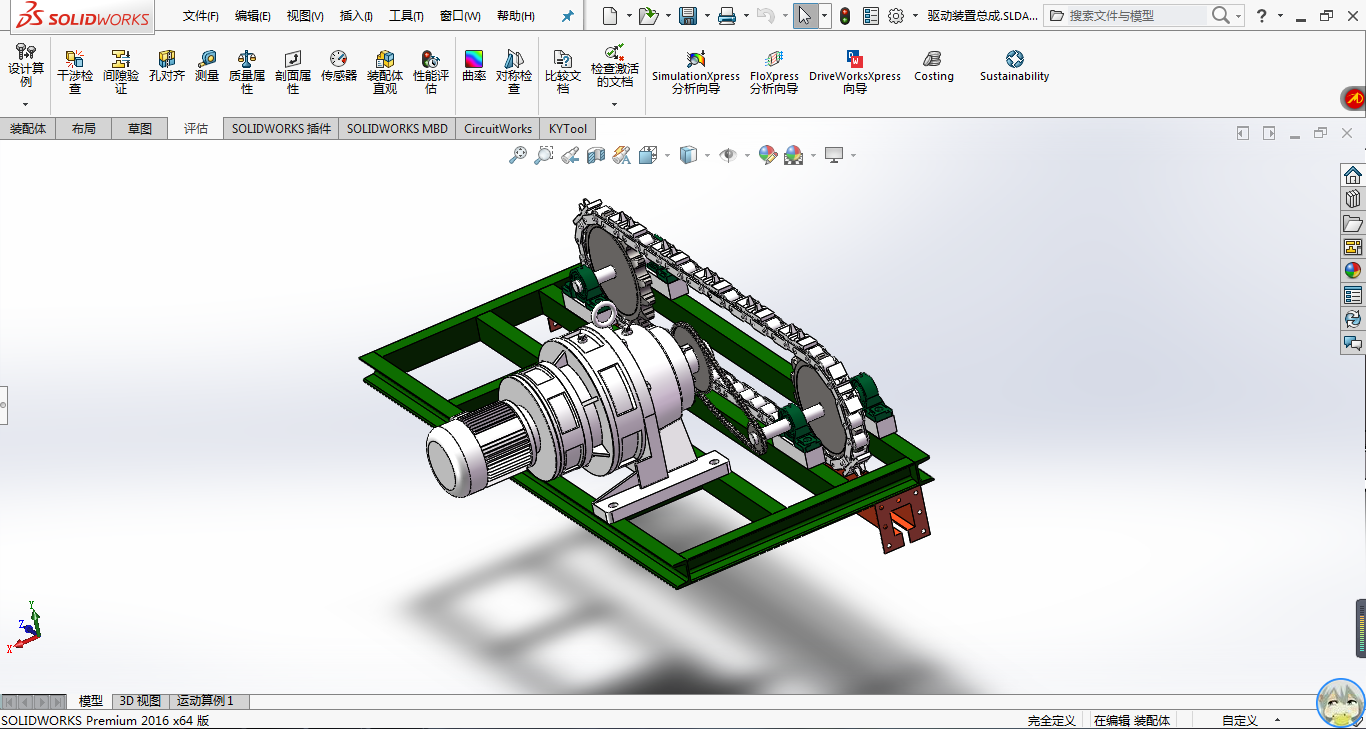The height and width of the screenshot is (729, 1366).
Task: Open the 编辑(E) menu
Action: click(253, 16)
